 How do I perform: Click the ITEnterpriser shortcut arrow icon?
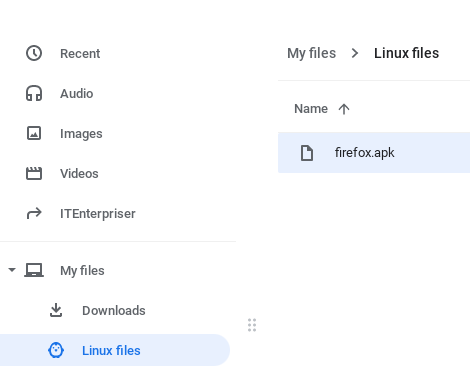pos(34,213)
